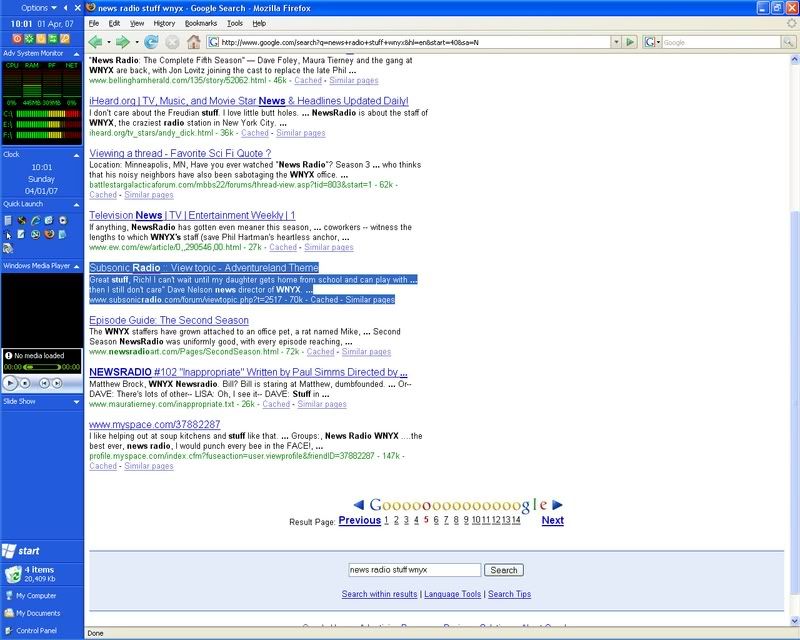This screenshot has height=640, width=800.
Task: Click the green Go button beside URL
Action: (630, 42)
